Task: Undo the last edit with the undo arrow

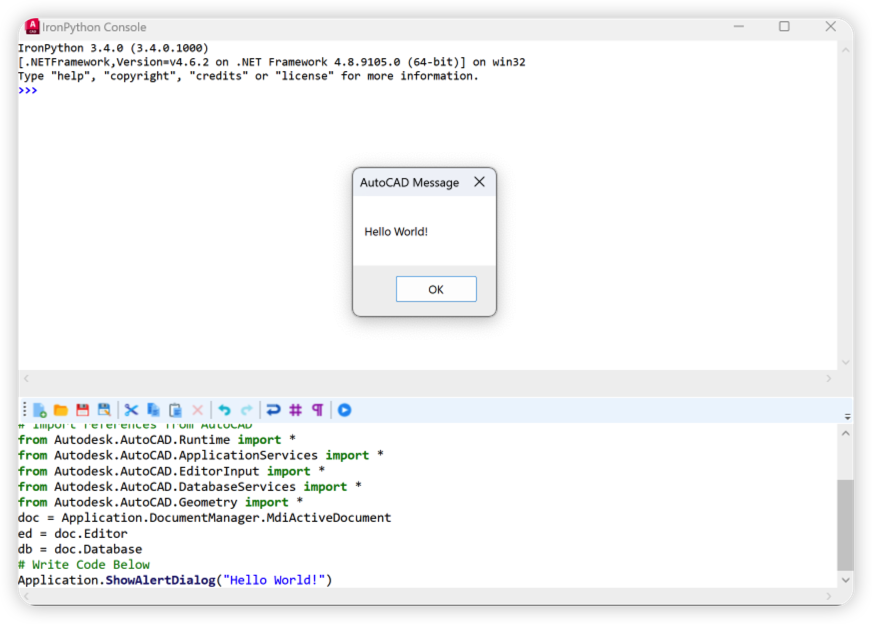Action: pos(224,410)
